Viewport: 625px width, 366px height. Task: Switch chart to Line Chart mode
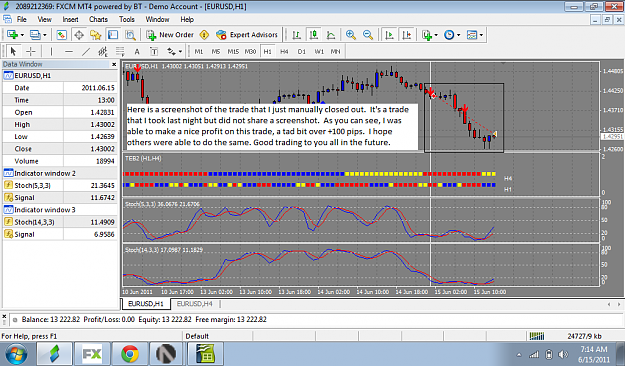331,35
